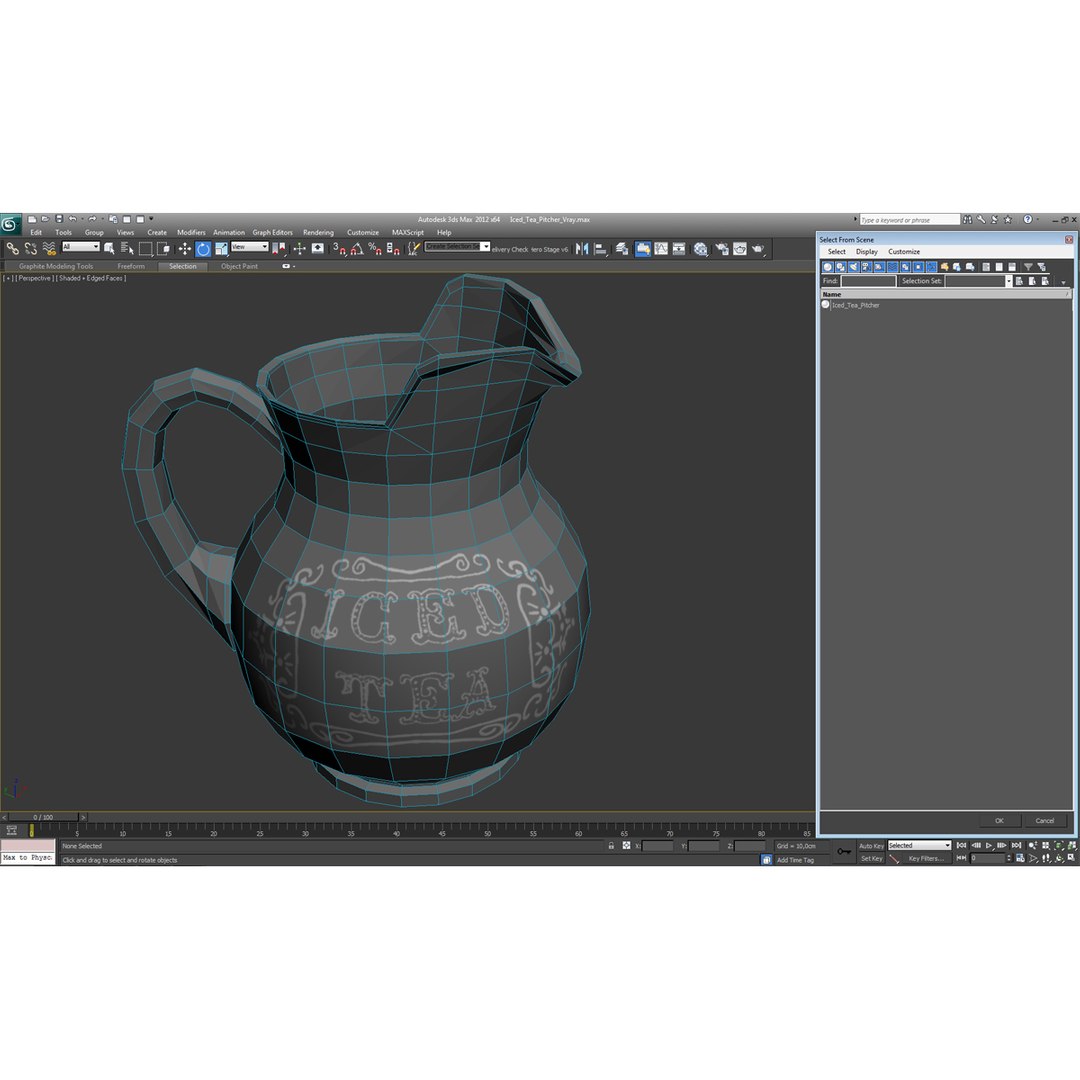Click the Set Key button

[x=871, y=858]
